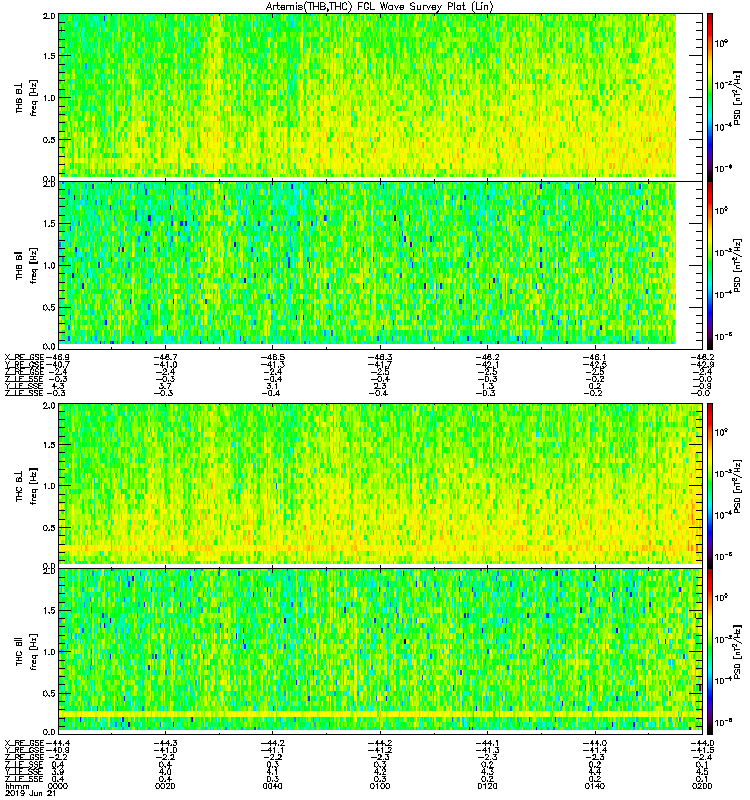This screenshot has width=750, height=800.
Task: Click the '-48.5' X position value under the THB panels
Action: [273, 357]
